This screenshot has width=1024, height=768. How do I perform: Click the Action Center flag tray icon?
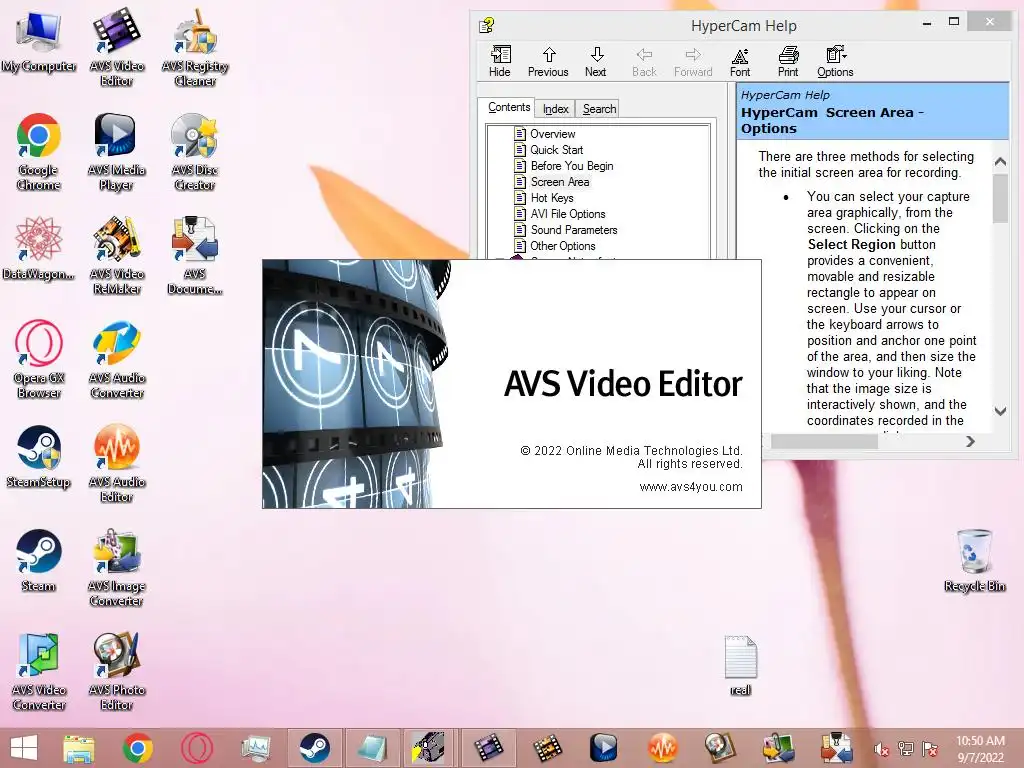pos(930,749)
